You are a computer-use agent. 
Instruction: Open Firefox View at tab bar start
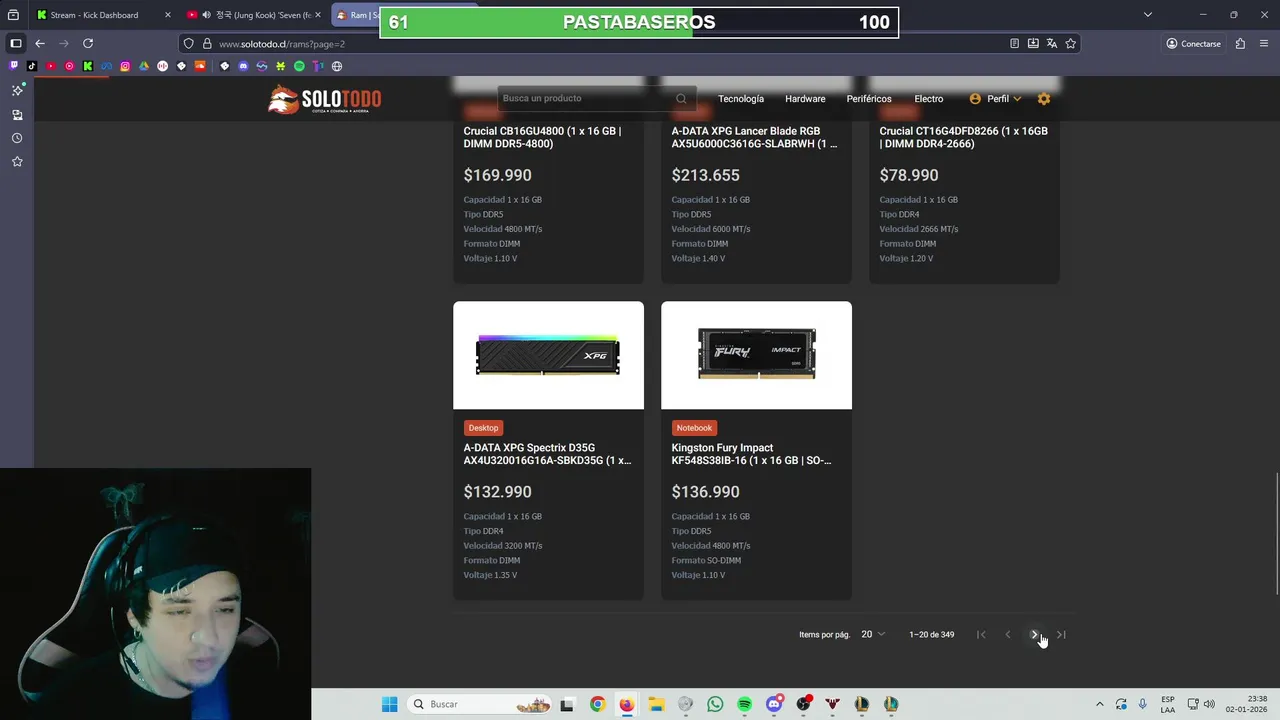click(x=14, y=15)
